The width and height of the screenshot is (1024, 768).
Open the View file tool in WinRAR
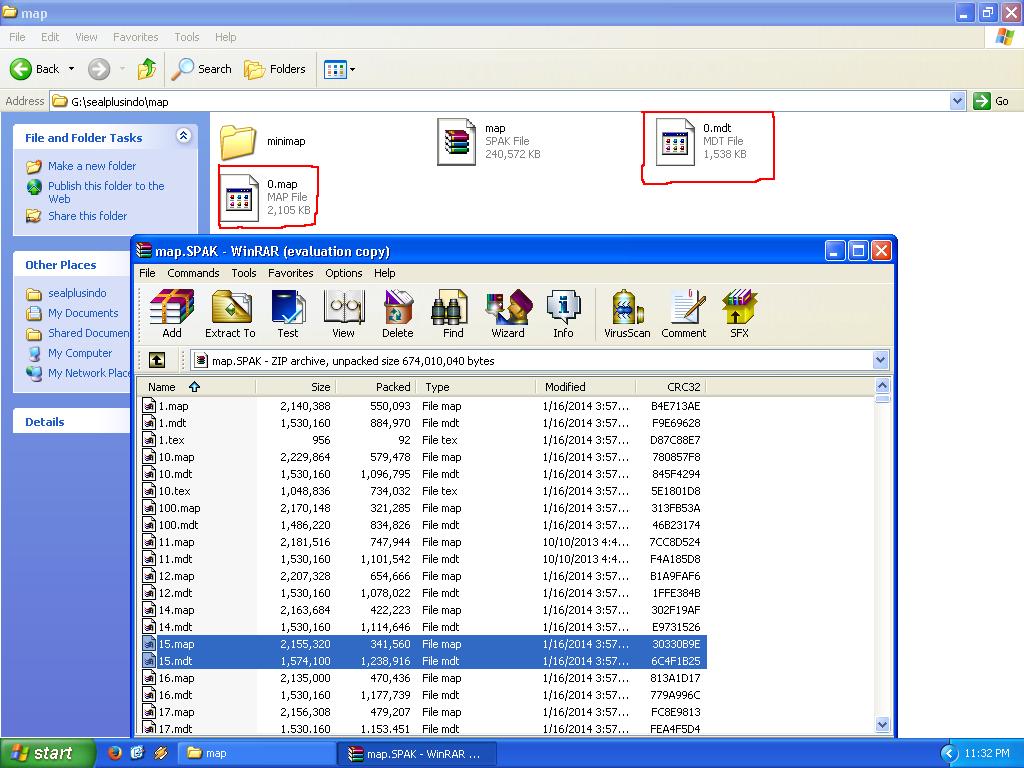[x=343, y=315]
